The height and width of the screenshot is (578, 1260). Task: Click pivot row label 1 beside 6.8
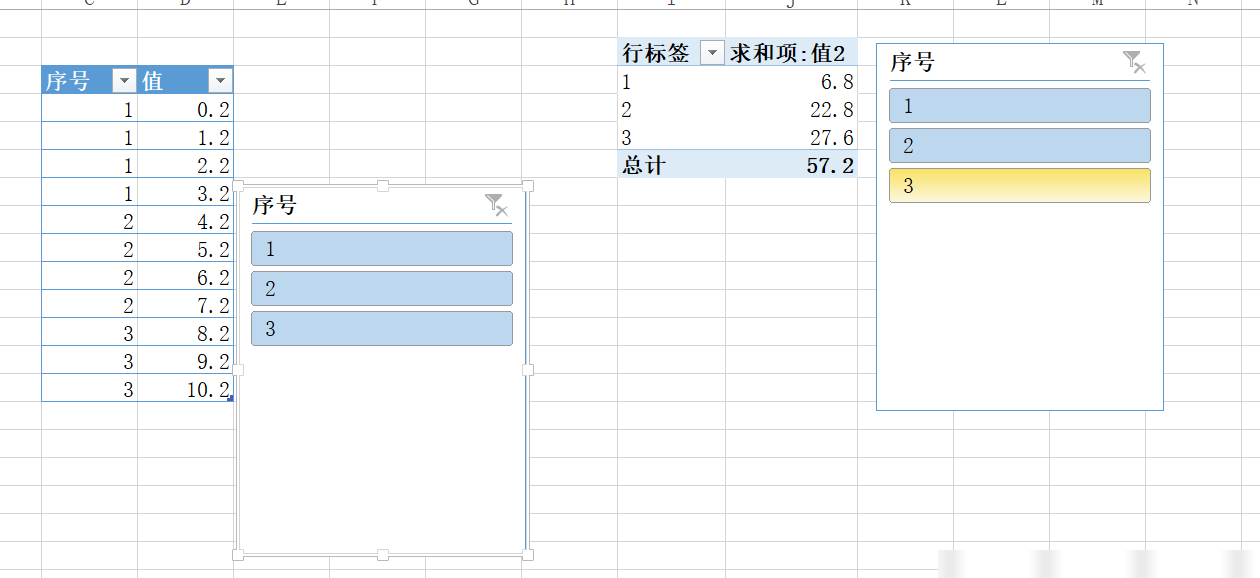[x=671, y=82]
